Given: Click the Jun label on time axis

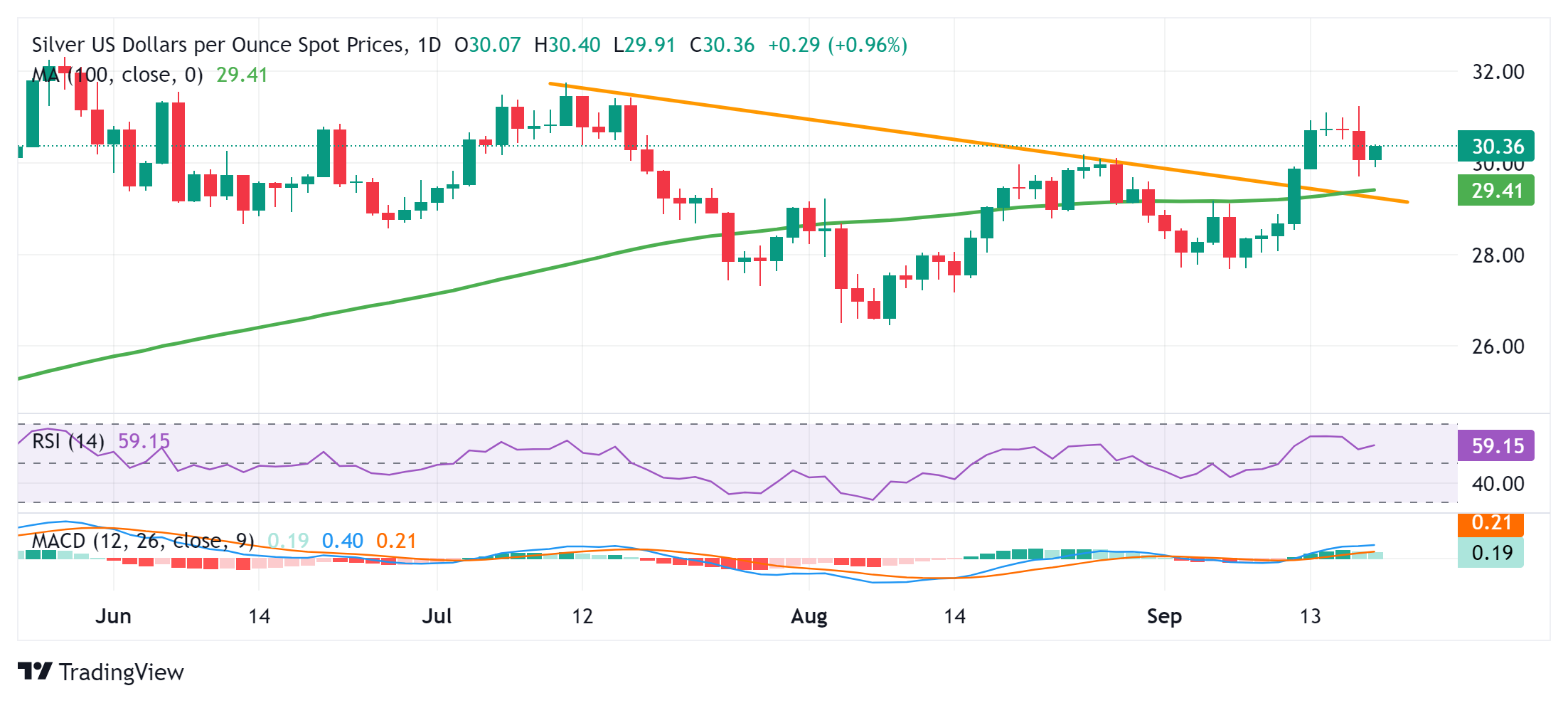Looking at the screenshot, I should click(x=113, y=615).
